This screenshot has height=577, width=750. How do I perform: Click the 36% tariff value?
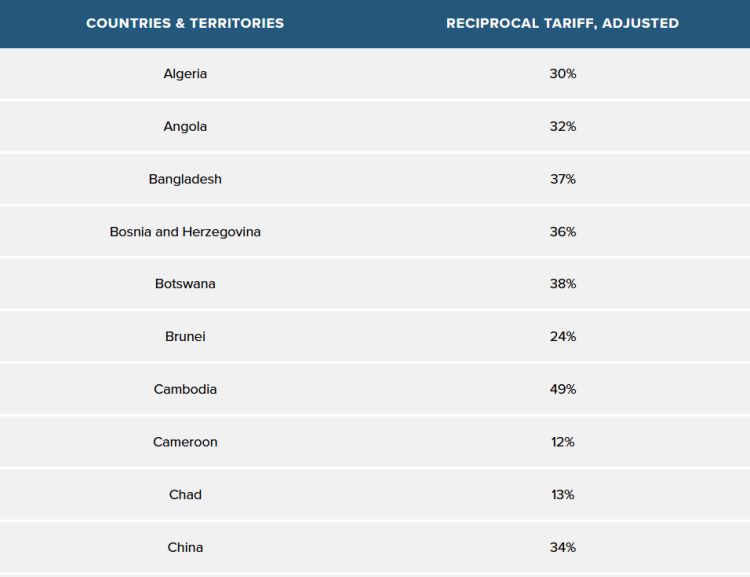[x=562, y=232]
